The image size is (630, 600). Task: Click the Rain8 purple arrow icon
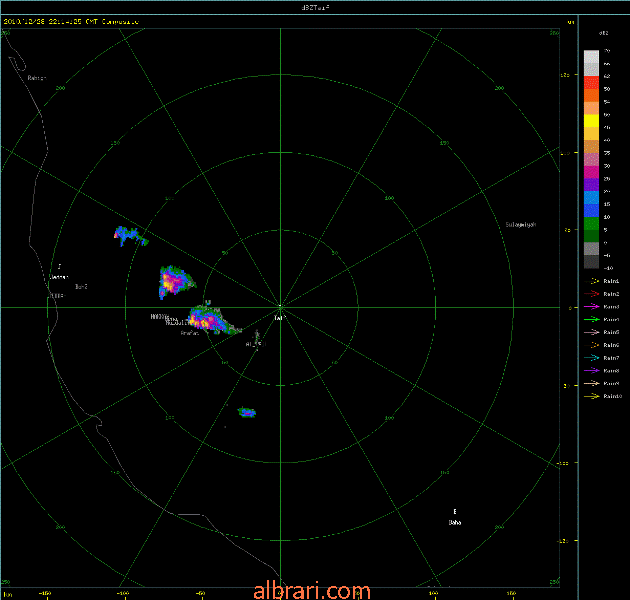point(592,371)
